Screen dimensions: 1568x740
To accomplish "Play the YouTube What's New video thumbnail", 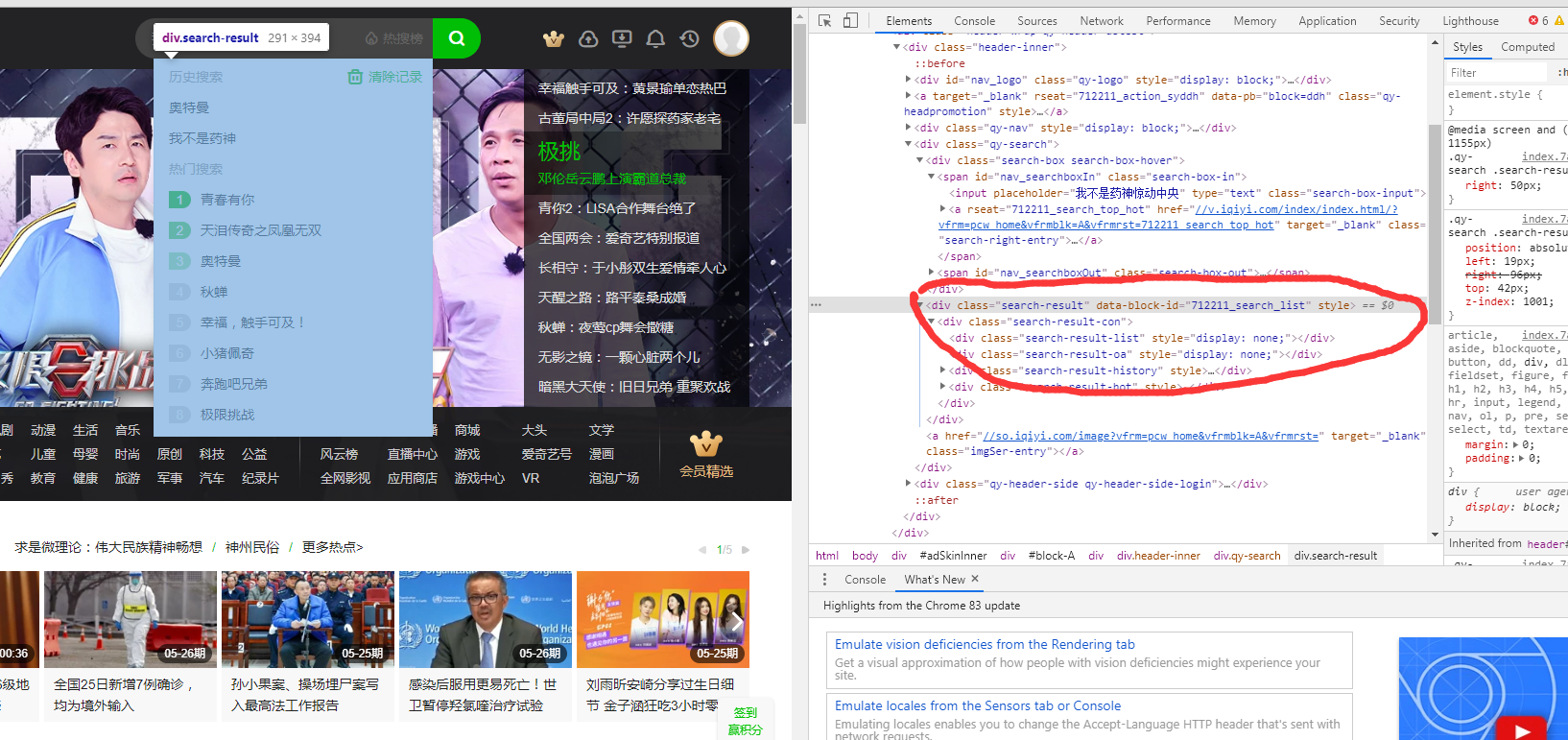I will tap(1522, 731).
